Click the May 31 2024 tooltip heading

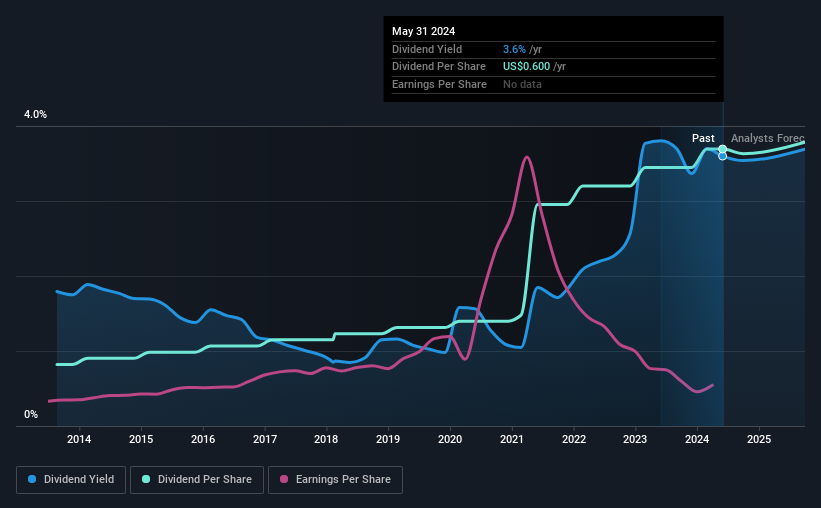tap(424, 31)
